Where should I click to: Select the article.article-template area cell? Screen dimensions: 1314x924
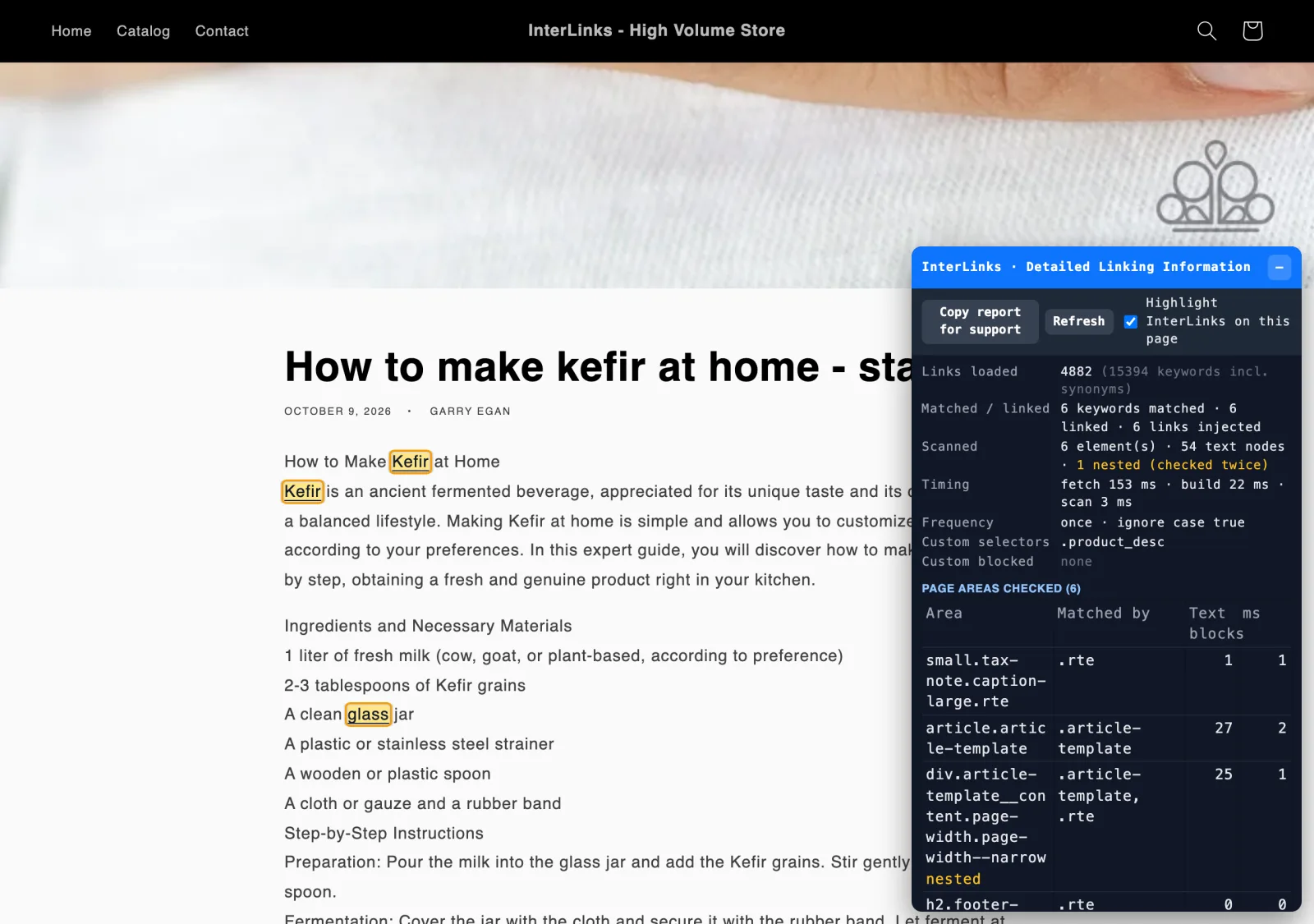point(986,738)
